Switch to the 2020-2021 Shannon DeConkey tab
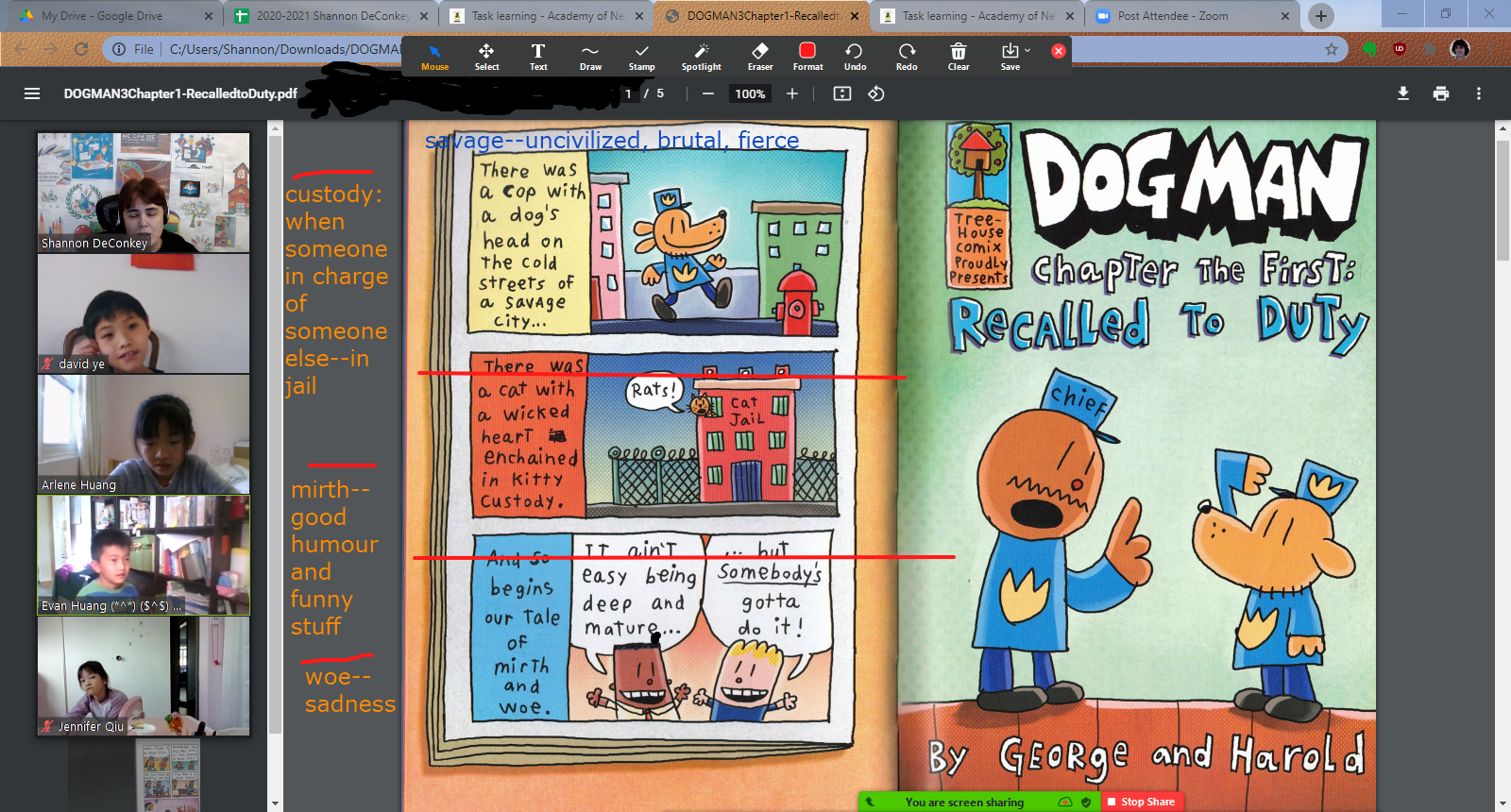 click(x=331, y=16)
